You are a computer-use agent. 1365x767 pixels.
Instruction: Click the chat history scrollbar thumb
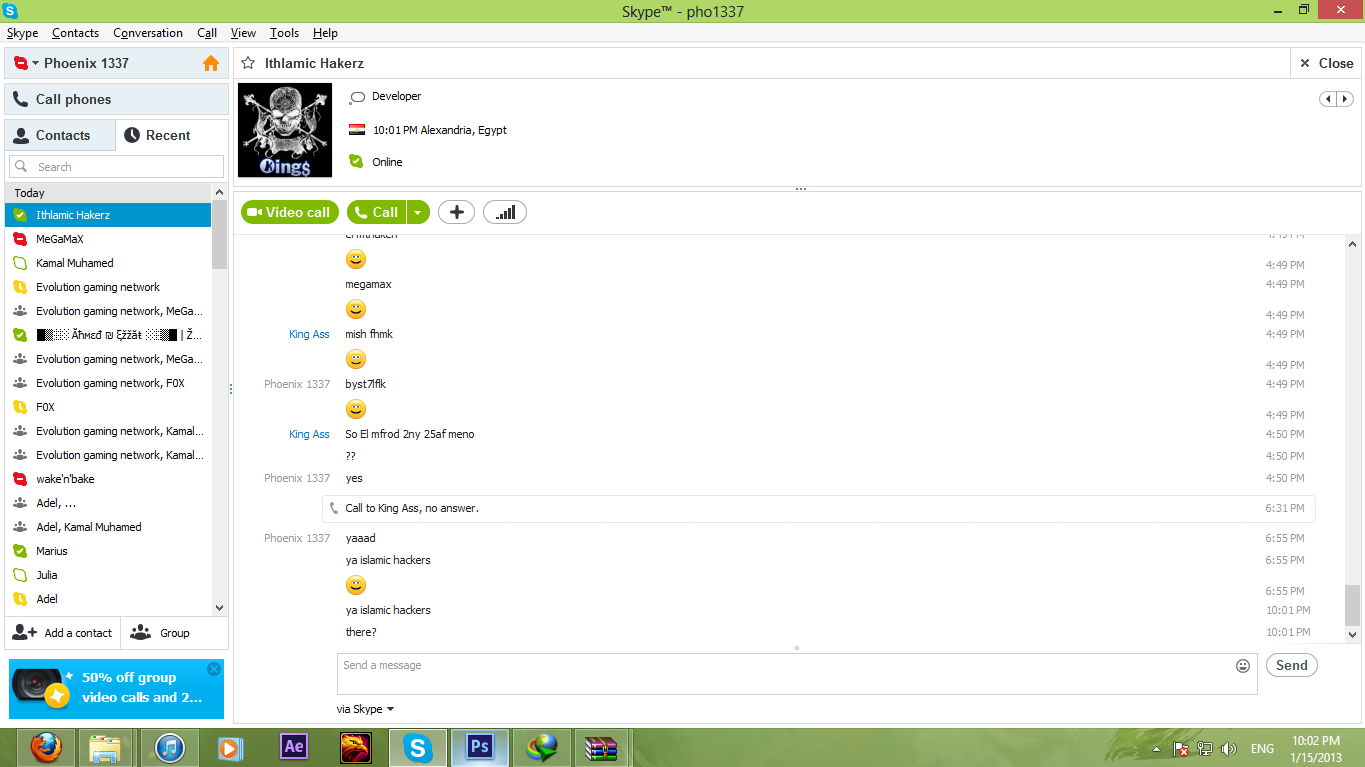coord(1353,605)
